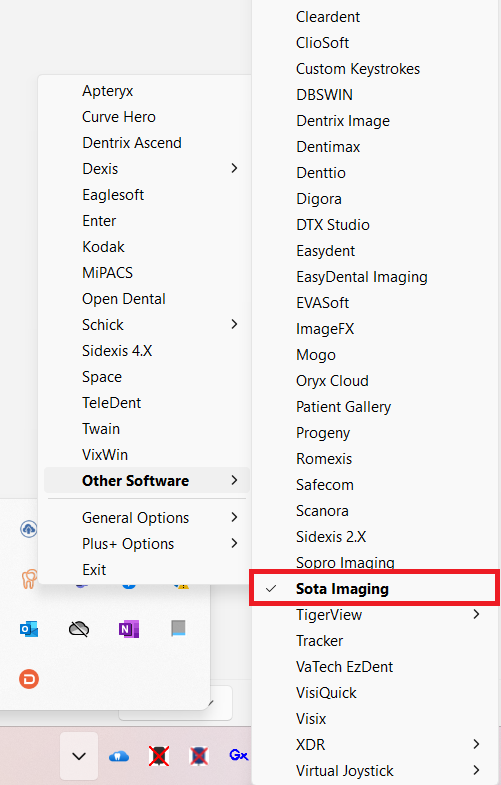
Task: Click the Outlook icon in tray overflow
Action: 29,629
